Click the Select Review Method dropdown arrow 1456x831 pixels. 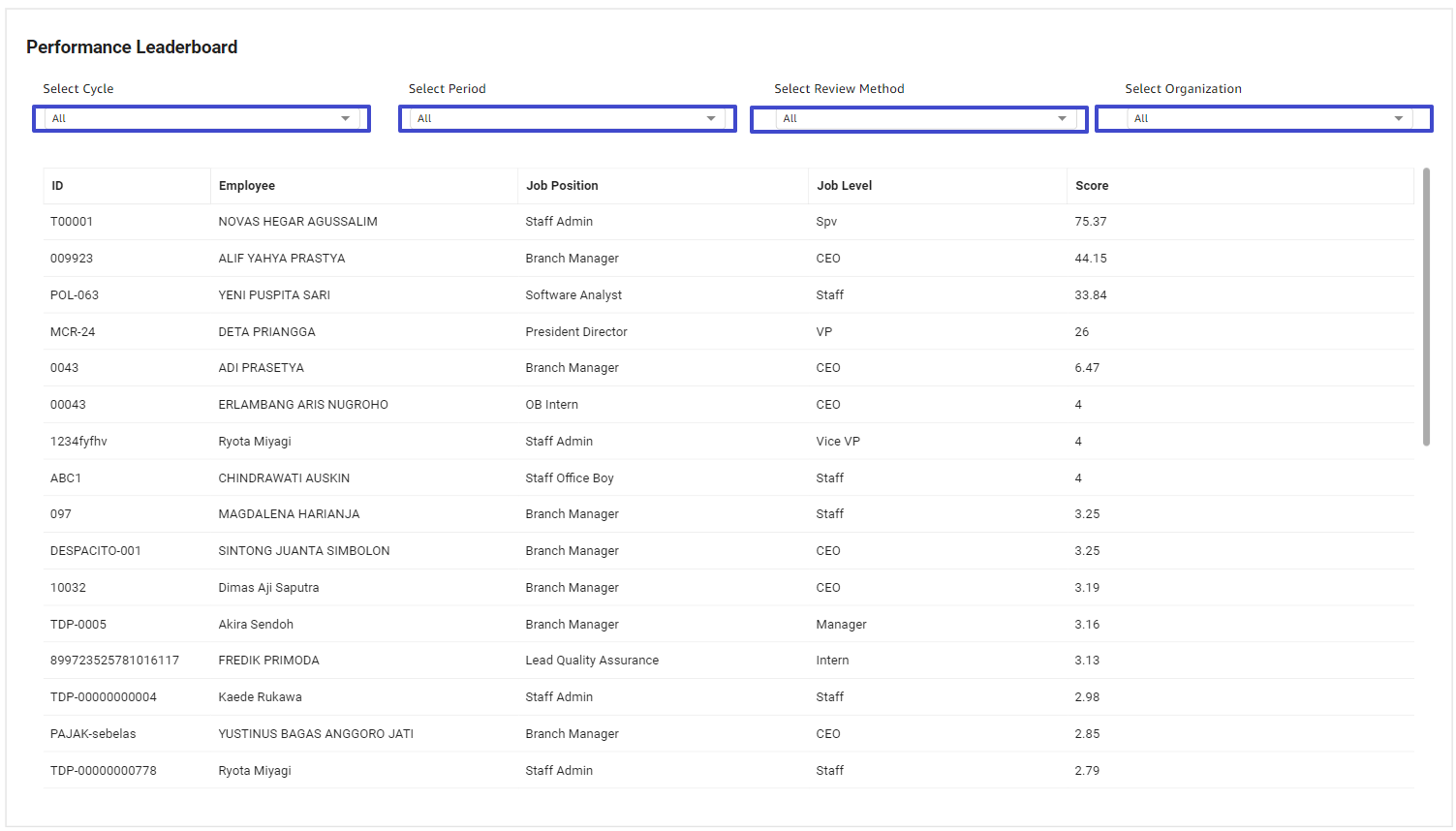(1063, 118)
